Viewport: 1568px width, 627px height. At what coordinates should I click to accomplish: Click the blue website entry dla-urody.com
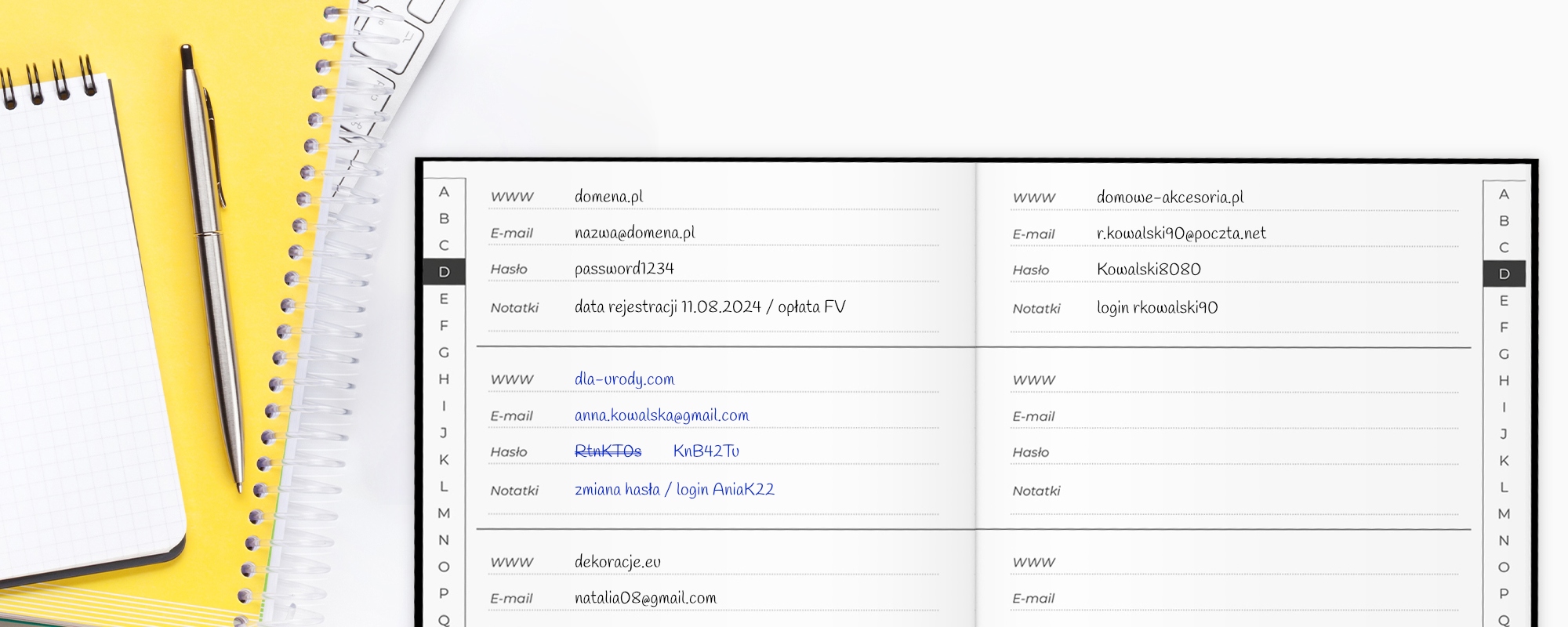tap(624, 379)
